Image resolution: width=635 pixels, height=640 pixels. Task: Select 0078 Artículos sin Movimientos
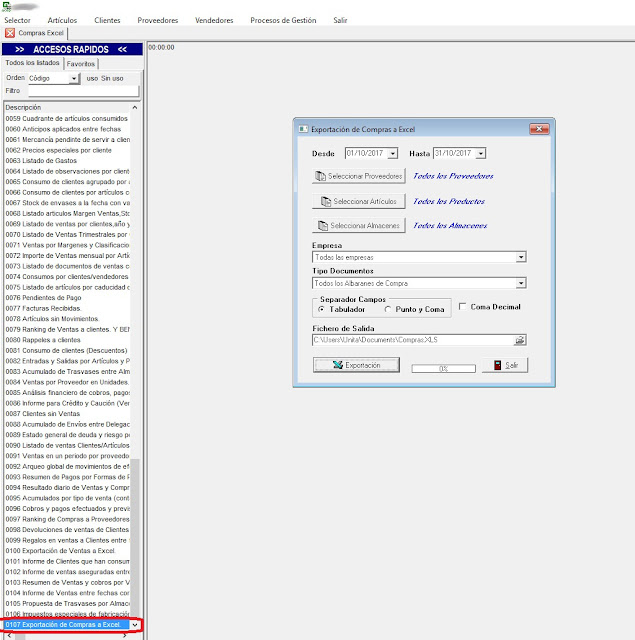pos(67,319)
